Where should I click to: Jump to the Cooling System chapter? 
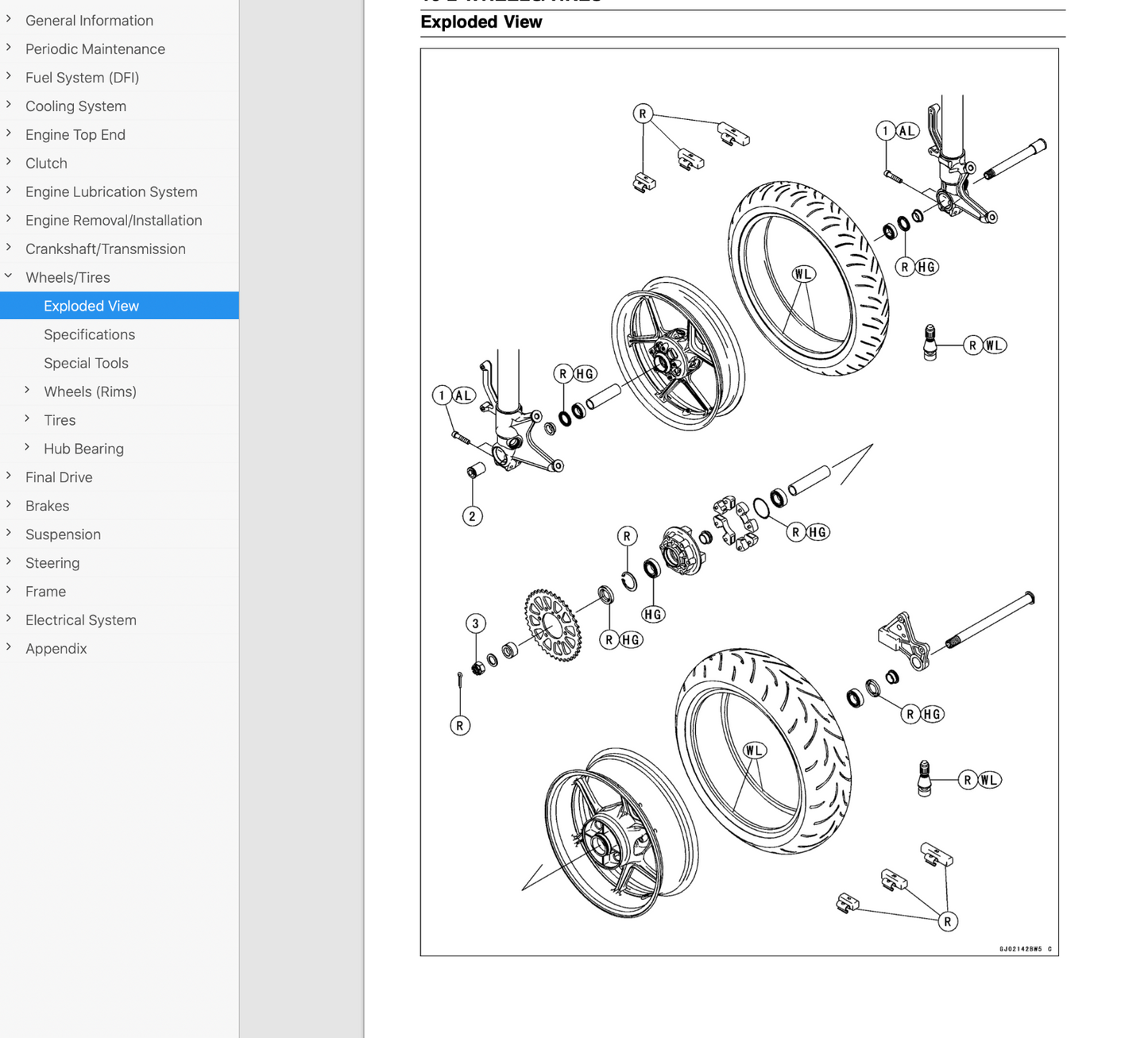click(75, 106)
